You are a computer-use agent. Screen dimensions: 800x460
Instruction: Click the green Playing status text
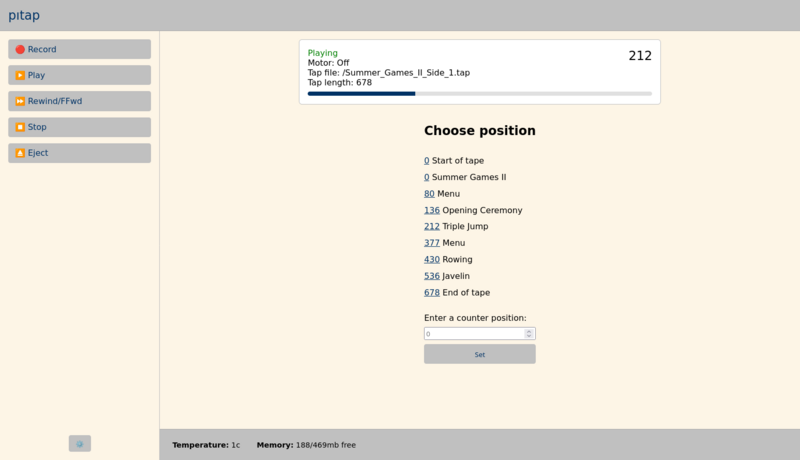[x=322, y=53]
